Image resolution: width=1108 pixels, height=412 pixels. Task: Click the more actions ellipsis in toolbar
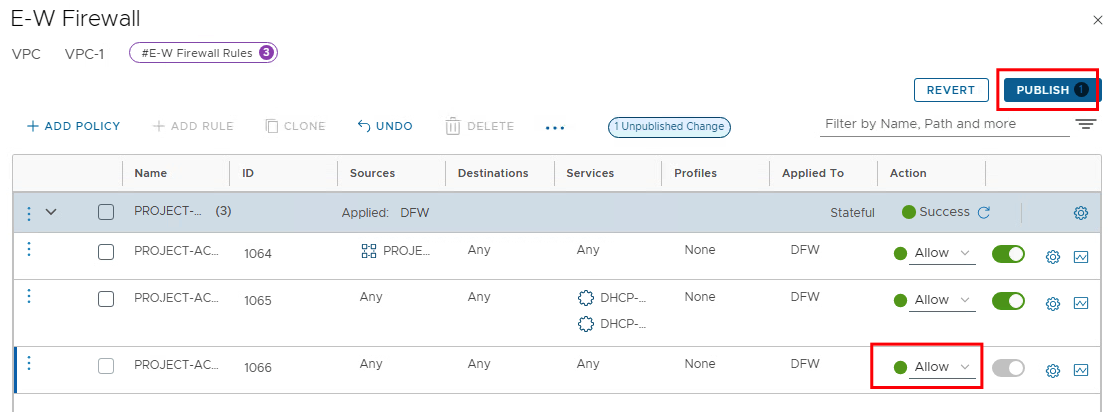[x=555, y=127]
